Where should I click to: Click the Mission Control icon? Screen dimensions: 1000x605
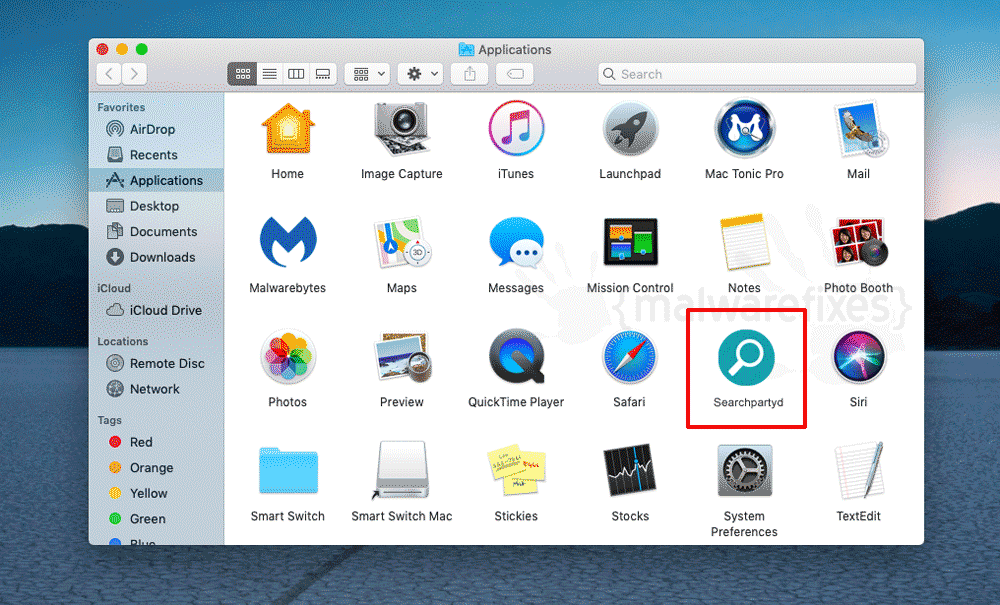point(630,242)
